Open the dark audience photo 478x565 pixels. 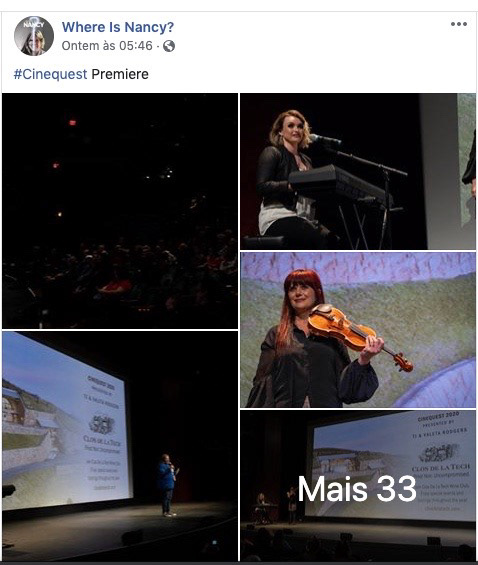(x=120, y=211)
